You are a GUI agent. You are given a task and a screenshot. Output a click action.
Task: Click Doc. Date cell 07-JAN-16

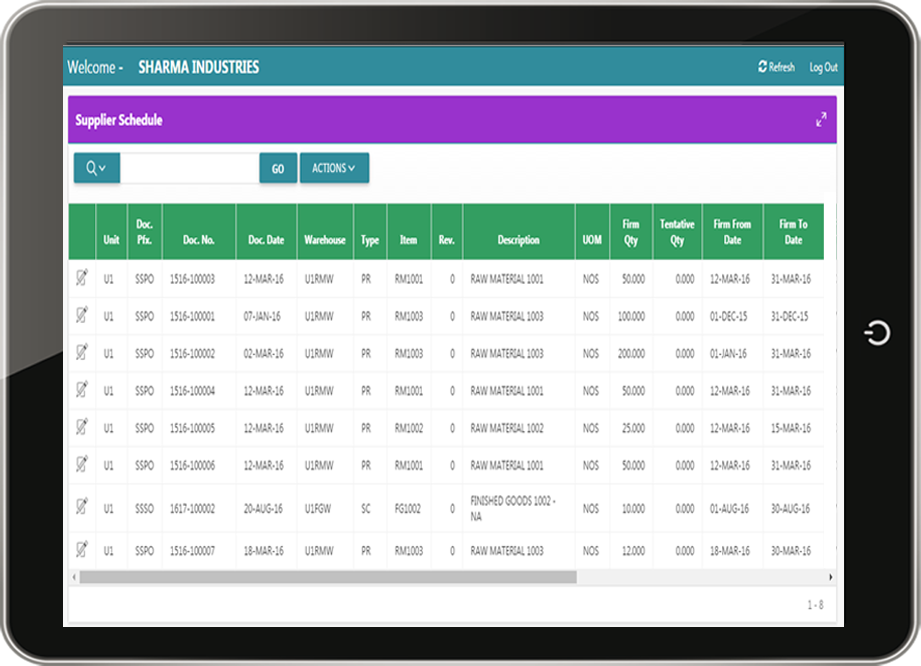[x=262, y=317]
